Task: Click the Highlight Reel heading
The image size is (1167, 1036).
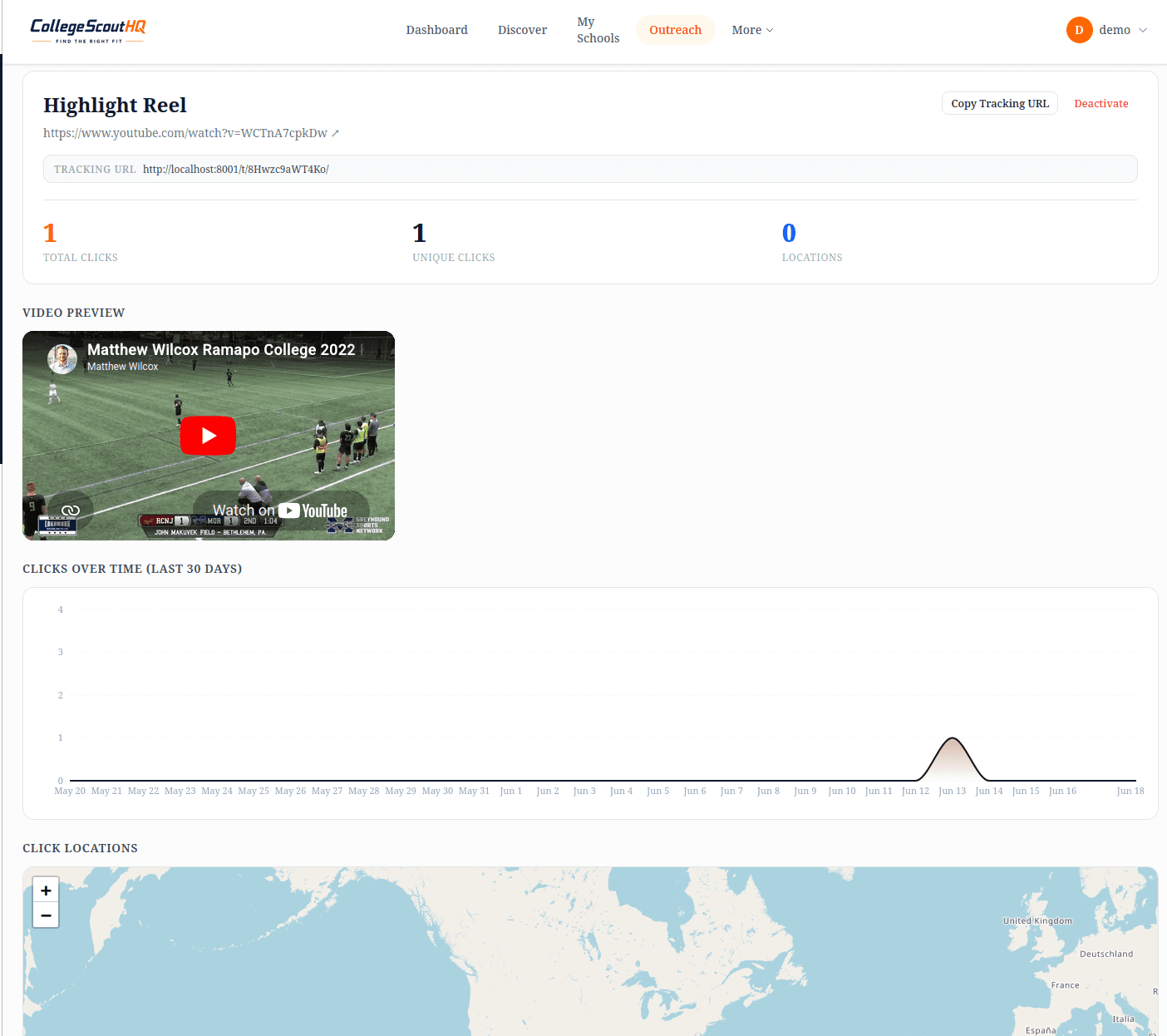Action: coord(115,106)
